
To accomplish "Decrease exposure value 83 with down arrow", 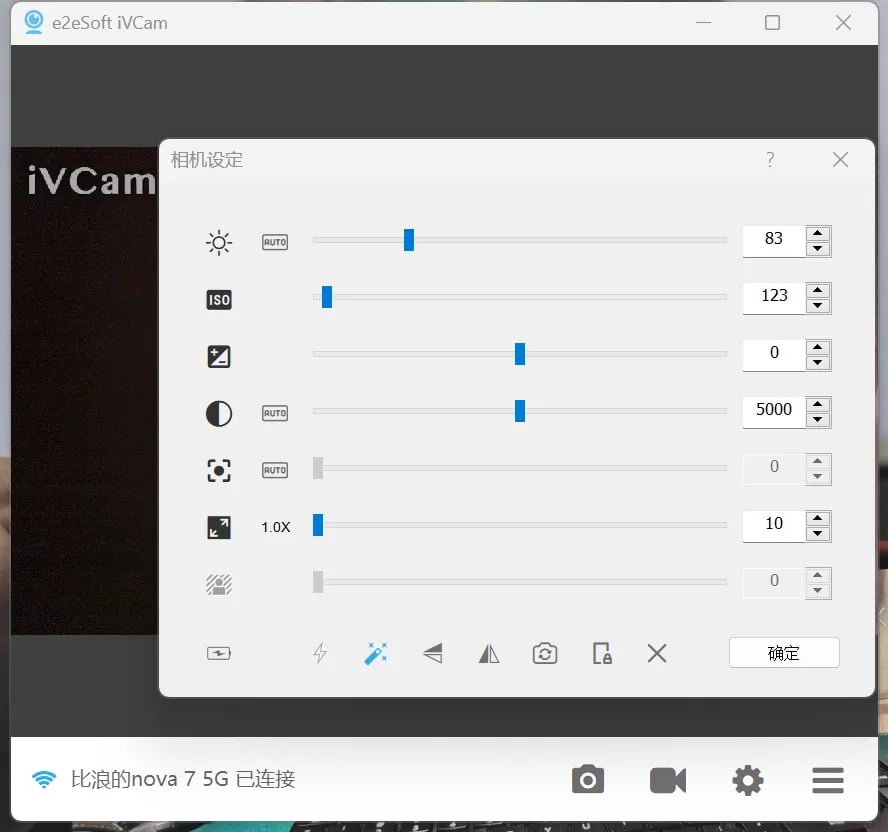I will [x=818, y=249].
